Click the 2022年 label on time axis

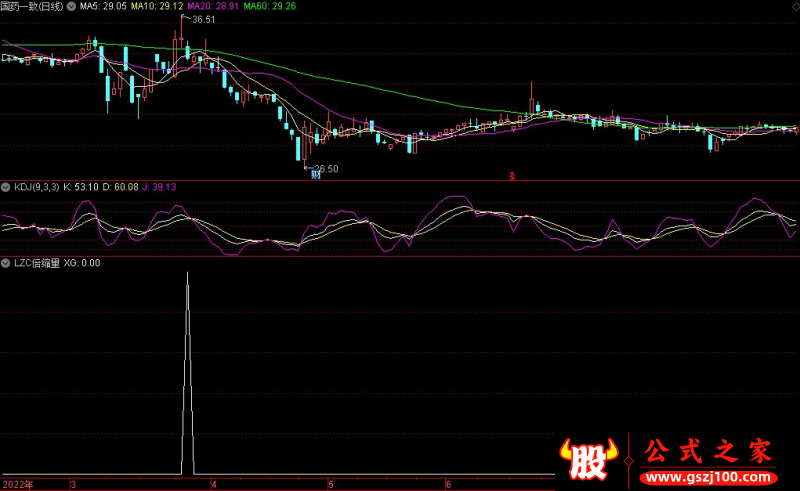(x=16, y=484)
